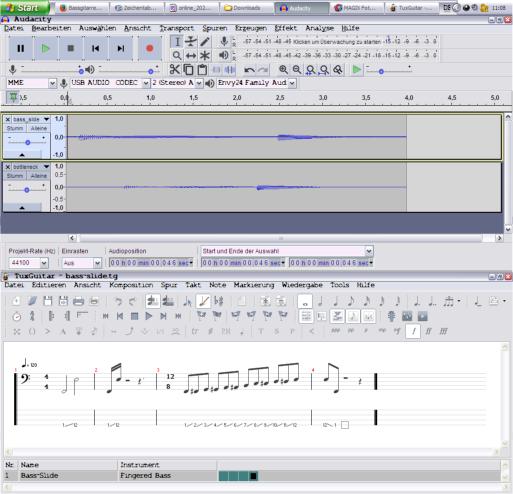Select the whole note duration in TuxGuitar

tap(305, 301)
